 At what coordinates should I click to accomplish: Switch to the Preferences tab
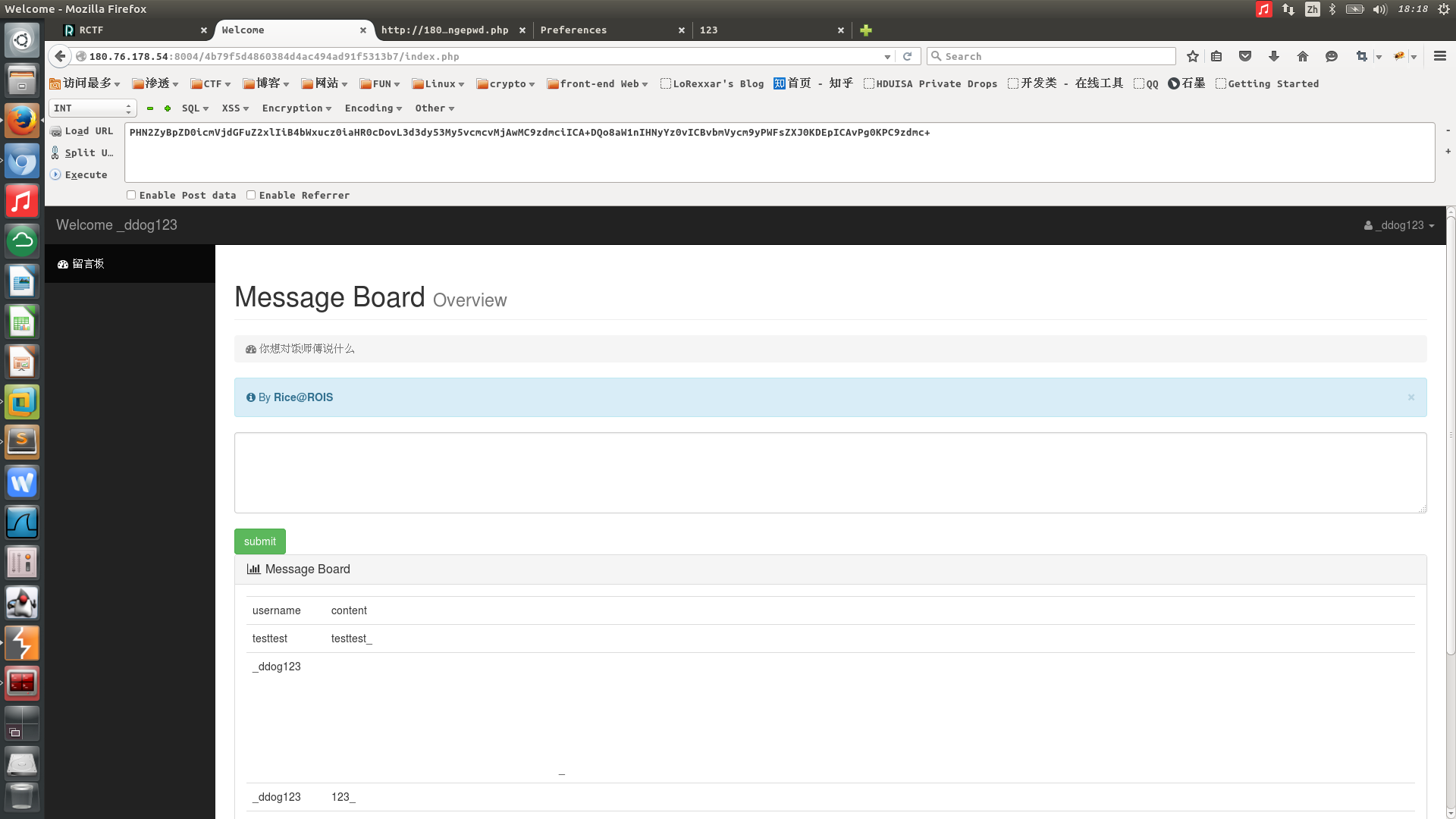(x=574, y=30)
